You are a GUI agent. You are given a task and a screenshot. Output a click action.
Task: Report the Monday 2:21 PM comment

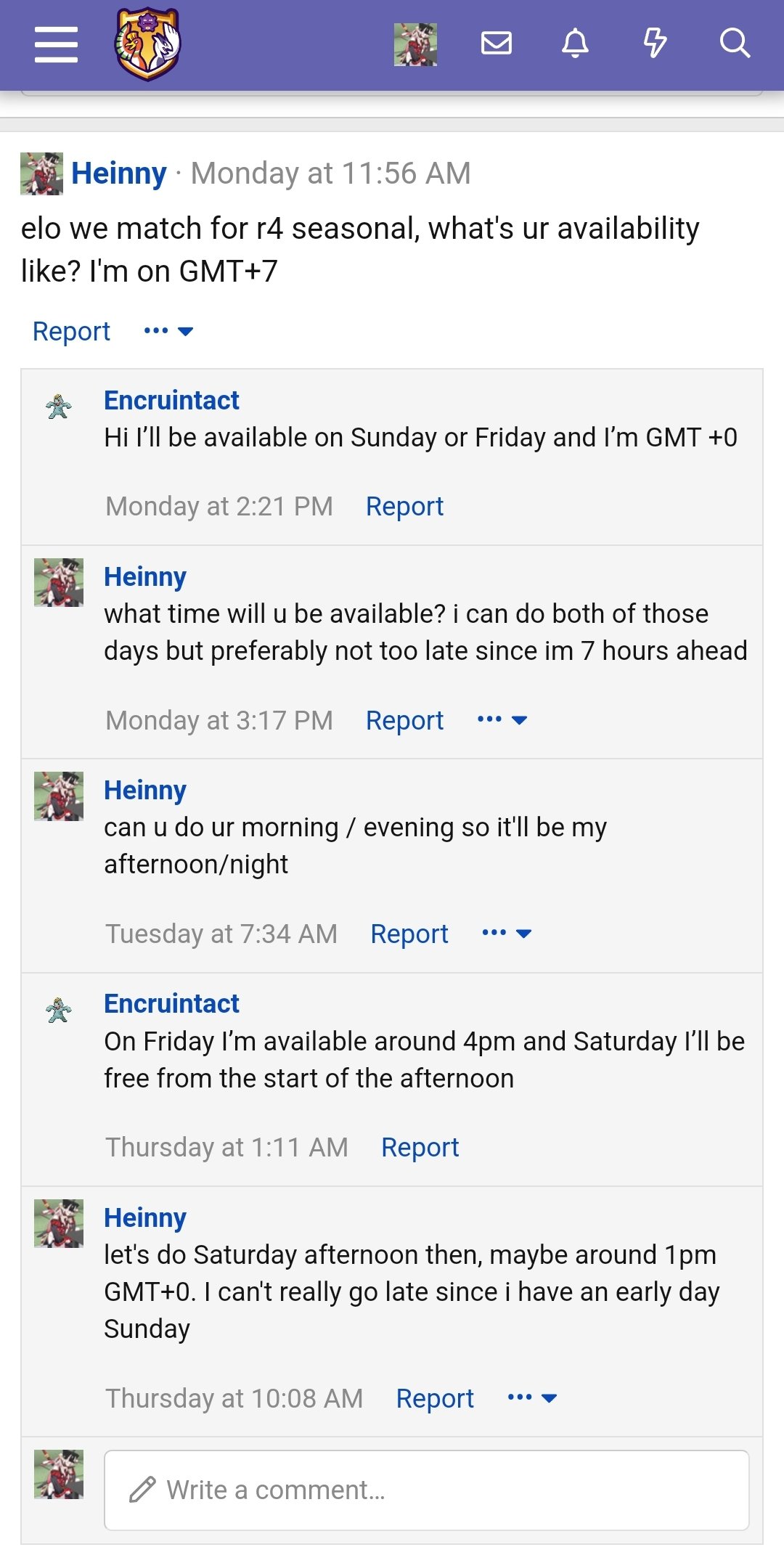tap(404, 506)
